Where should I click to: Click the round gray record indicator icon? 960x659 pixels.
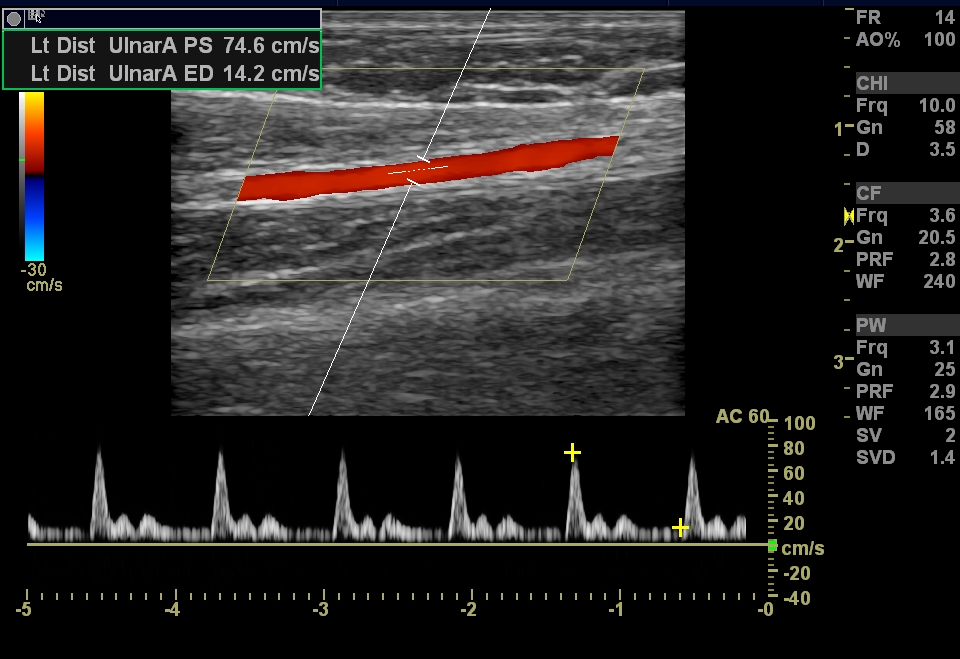pos(14,18)
